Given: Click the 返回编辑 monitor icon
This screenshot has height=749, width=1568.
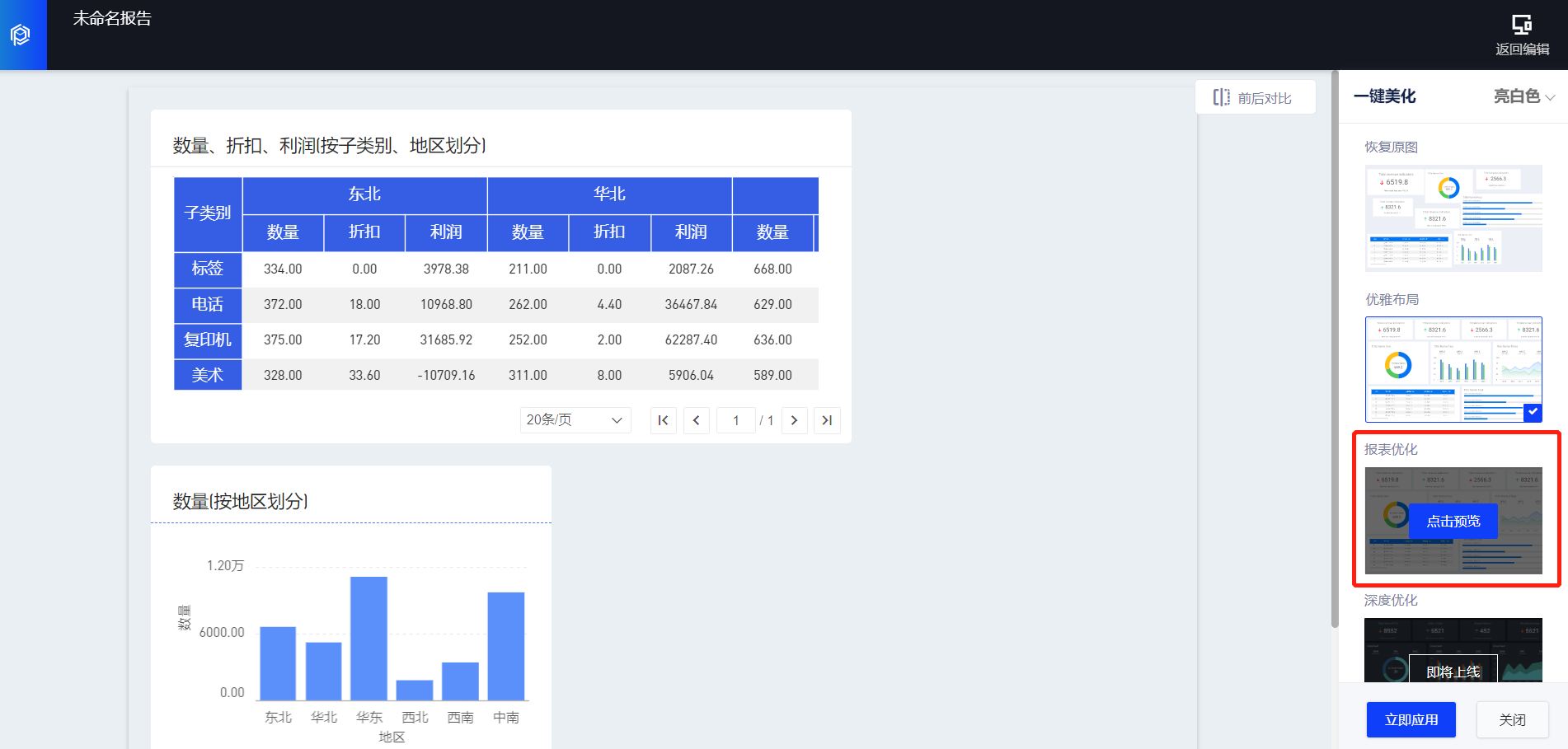Looking at the screenshot, I should pyautogui.click(x=1522, y=24).
